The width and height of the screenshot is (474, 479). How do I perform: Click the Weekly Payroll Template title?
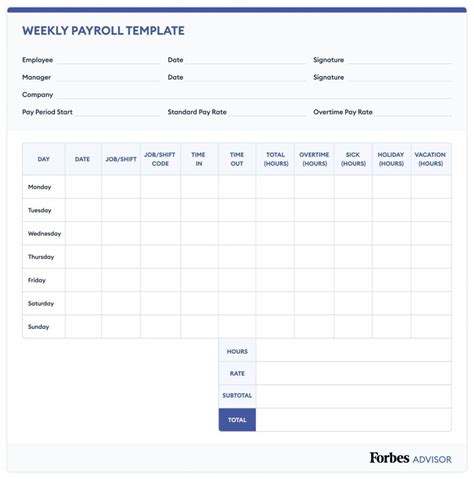pos(103,31)
